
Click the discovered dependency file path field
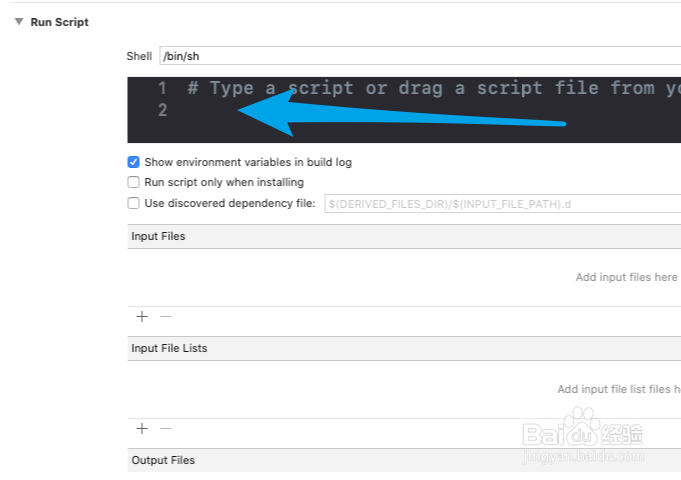[500, 204]
